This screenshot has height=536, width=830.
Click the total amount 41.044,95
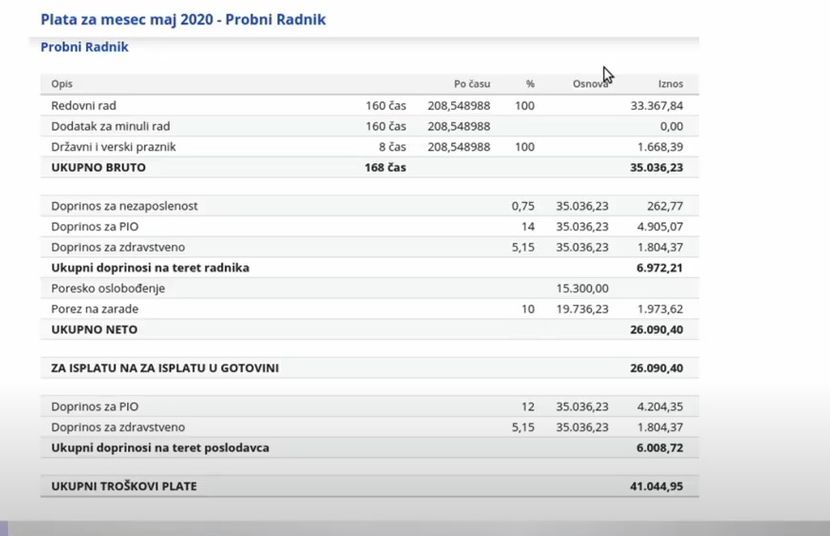(x=657, y=487)
